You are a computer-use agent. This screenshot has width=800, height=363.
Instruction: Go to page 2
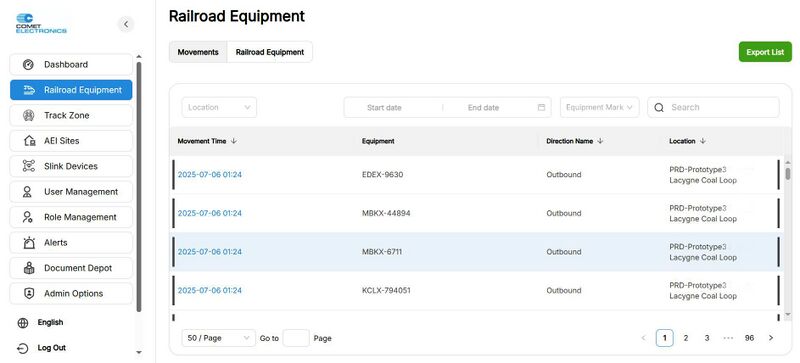click(686, 338)
